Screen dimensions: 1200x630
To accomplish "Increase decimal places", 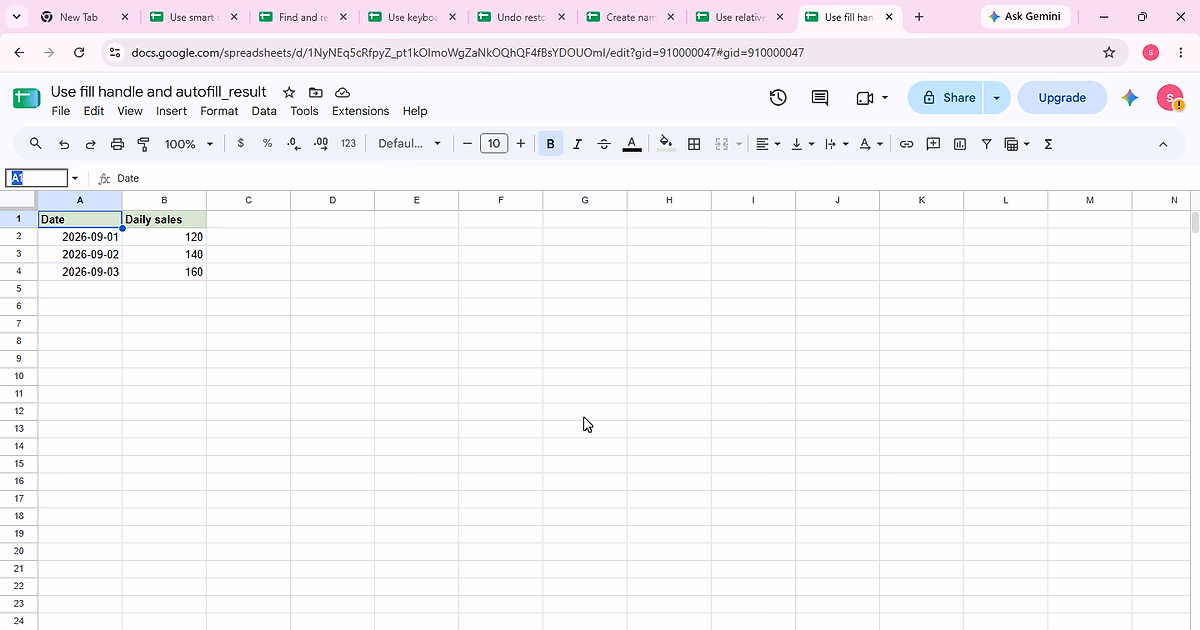I will tap(321, 144).
